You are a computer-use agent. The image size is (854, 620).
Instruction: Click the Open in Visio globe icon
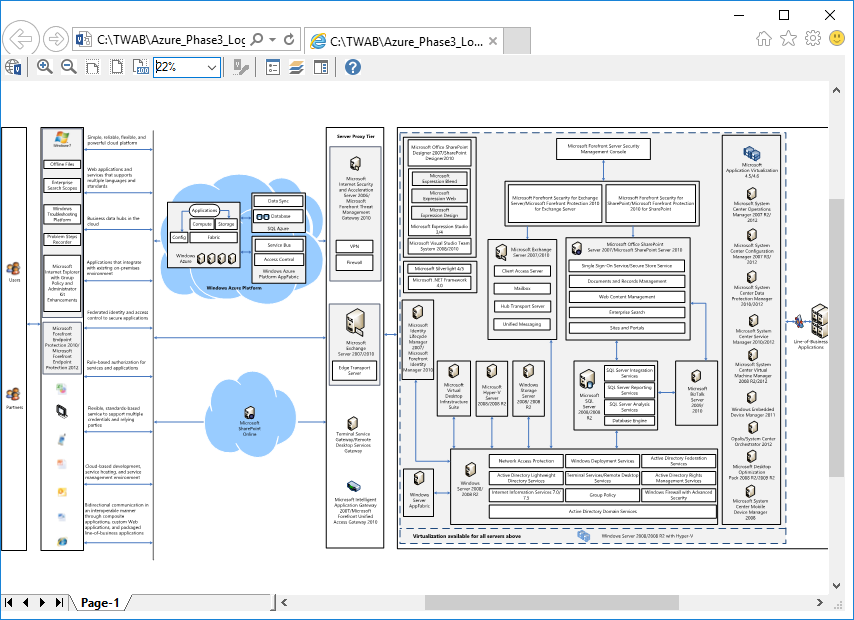[x=14, y=67]
